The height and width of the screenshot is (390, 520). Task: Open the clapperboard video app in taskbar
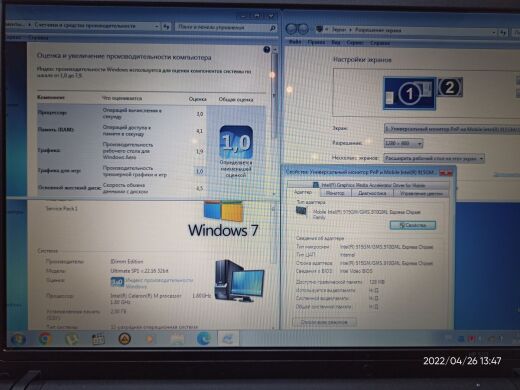point(98,339)
